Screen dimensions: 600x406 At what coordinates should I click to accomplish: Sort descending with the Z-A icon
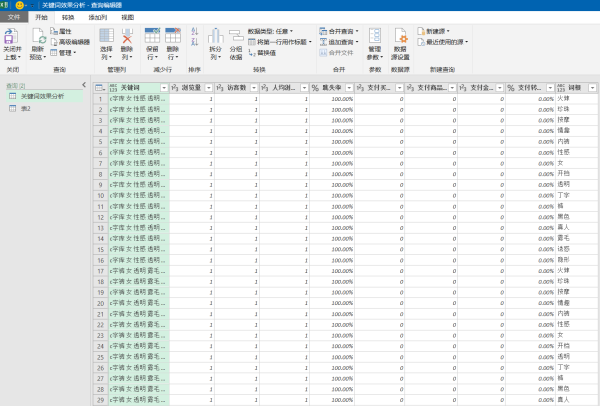(195, 42)
